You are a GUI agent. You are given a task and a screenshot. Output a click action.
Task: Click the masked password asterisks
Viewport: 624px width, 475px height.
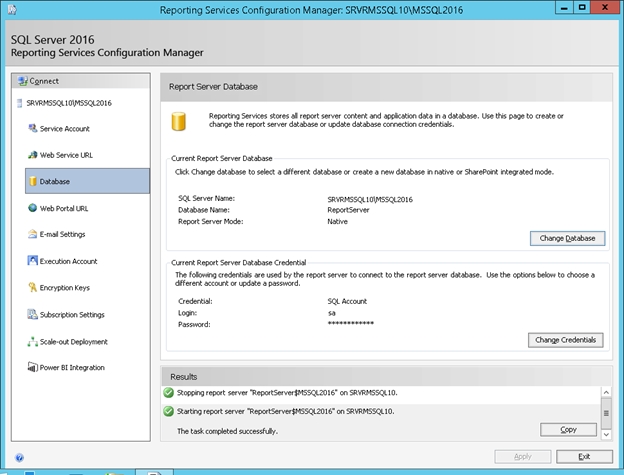[x=351, y=323]
